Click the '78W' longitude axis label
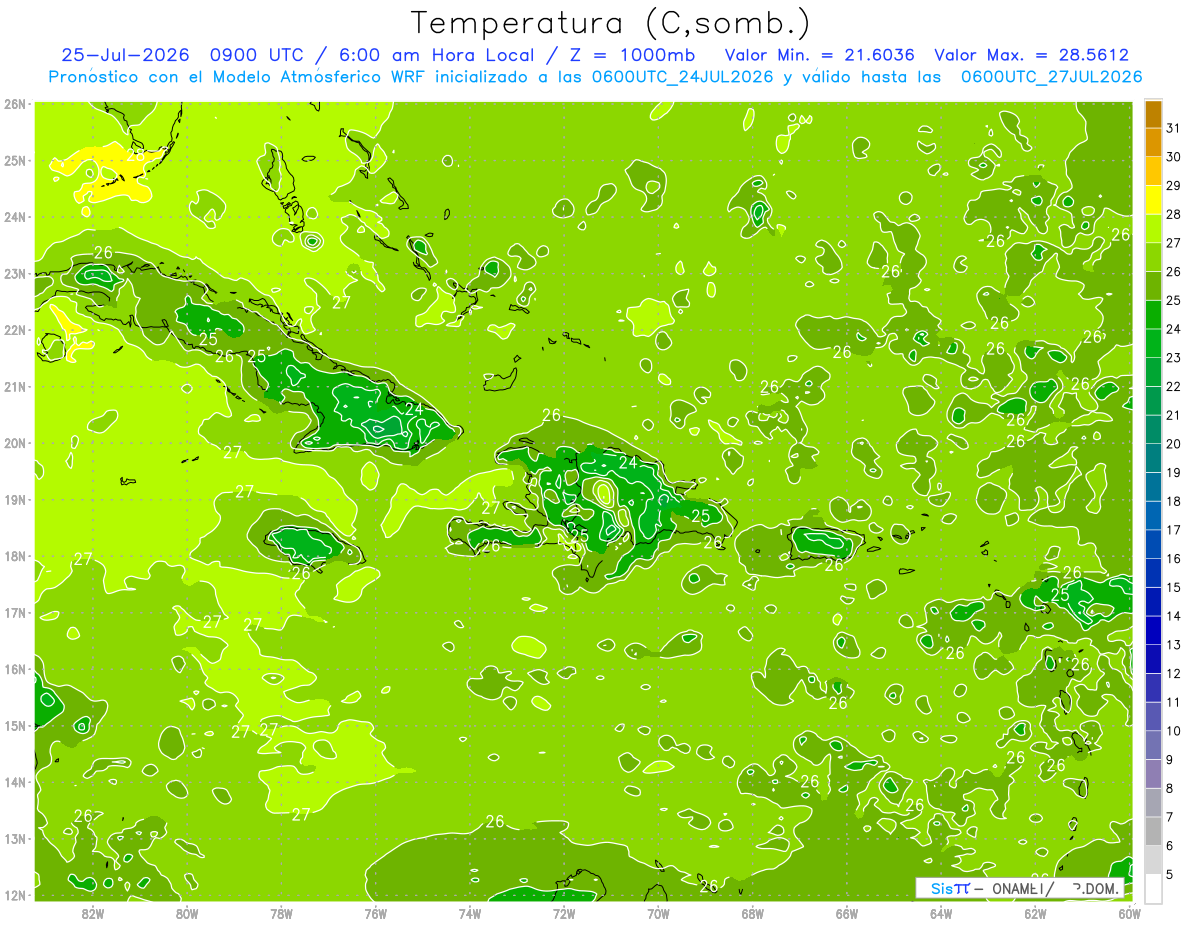This screenshot has height=927, width=1200. click(x=281, y=913)
